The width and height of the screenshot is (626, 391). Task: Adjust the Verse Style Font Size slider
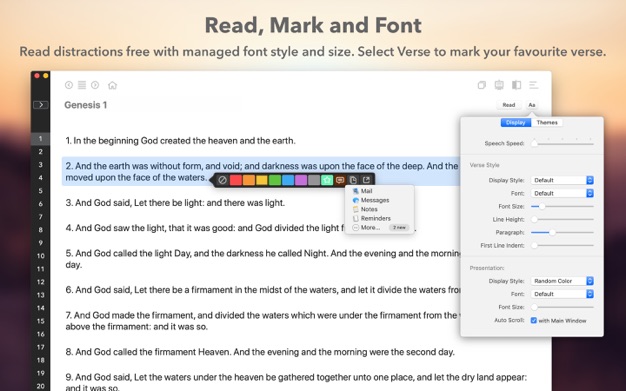tap(563, 206)
